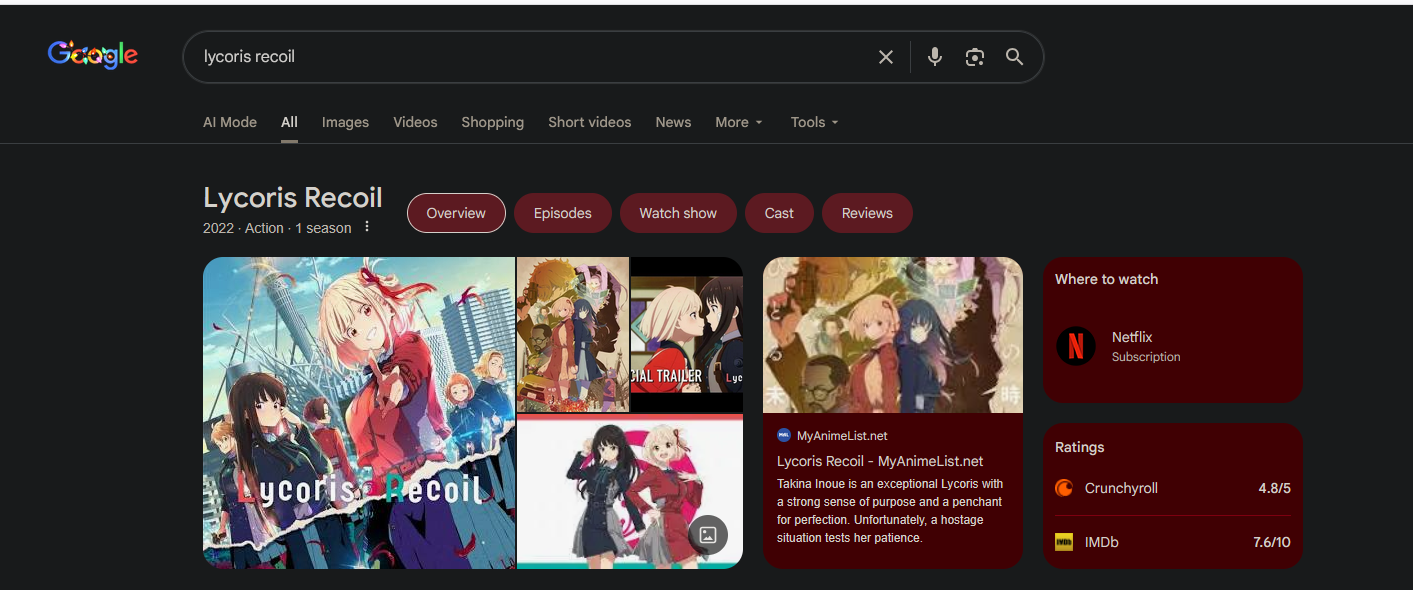Image resolution: width=1413 pixels, height=590 pixels.
Task: Open the group artwork thumbnail beside poster
Action: (x=573, y=334)
